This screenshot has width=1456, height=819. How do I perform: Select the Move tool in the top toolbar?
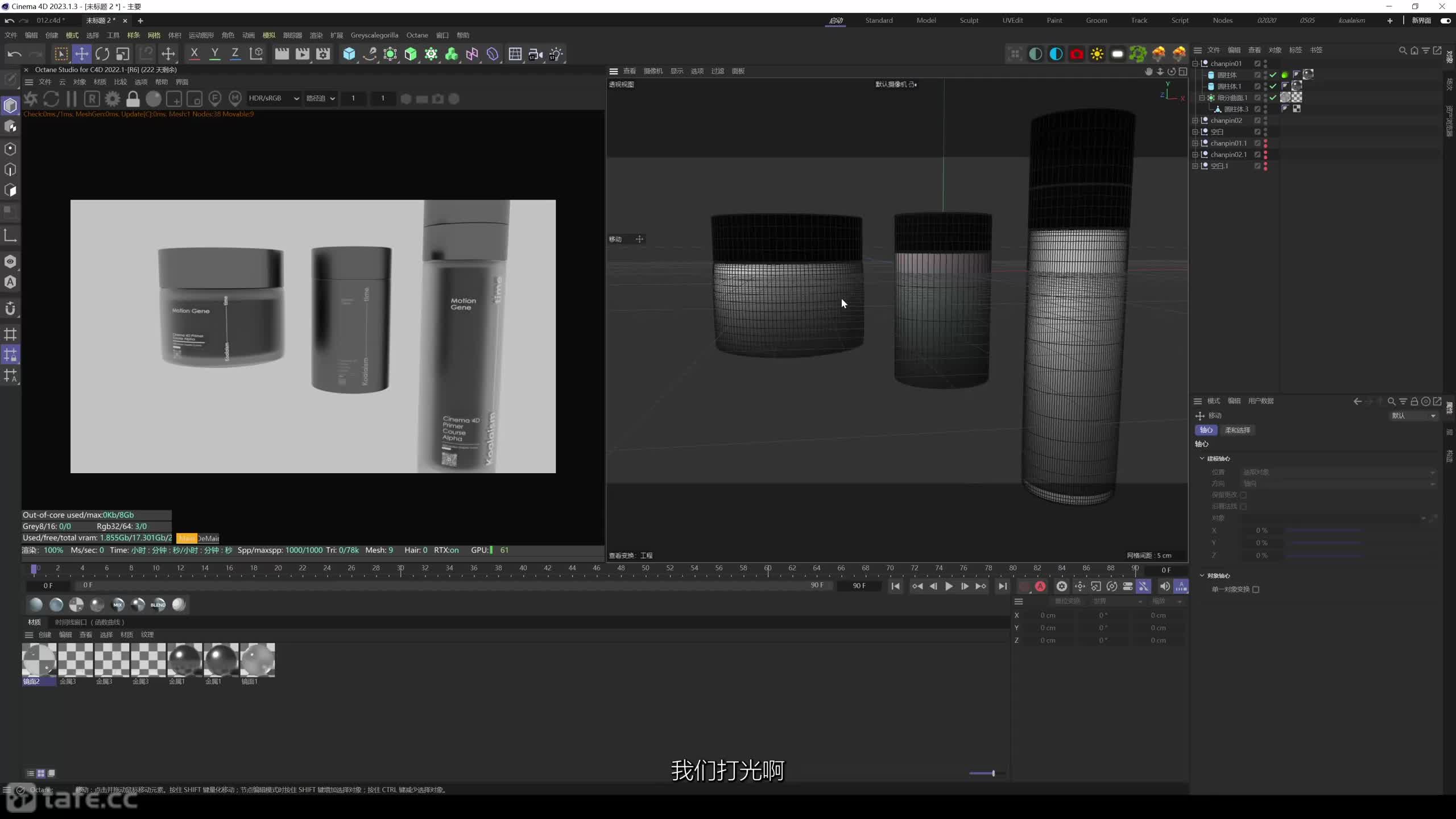coord(81,54)
